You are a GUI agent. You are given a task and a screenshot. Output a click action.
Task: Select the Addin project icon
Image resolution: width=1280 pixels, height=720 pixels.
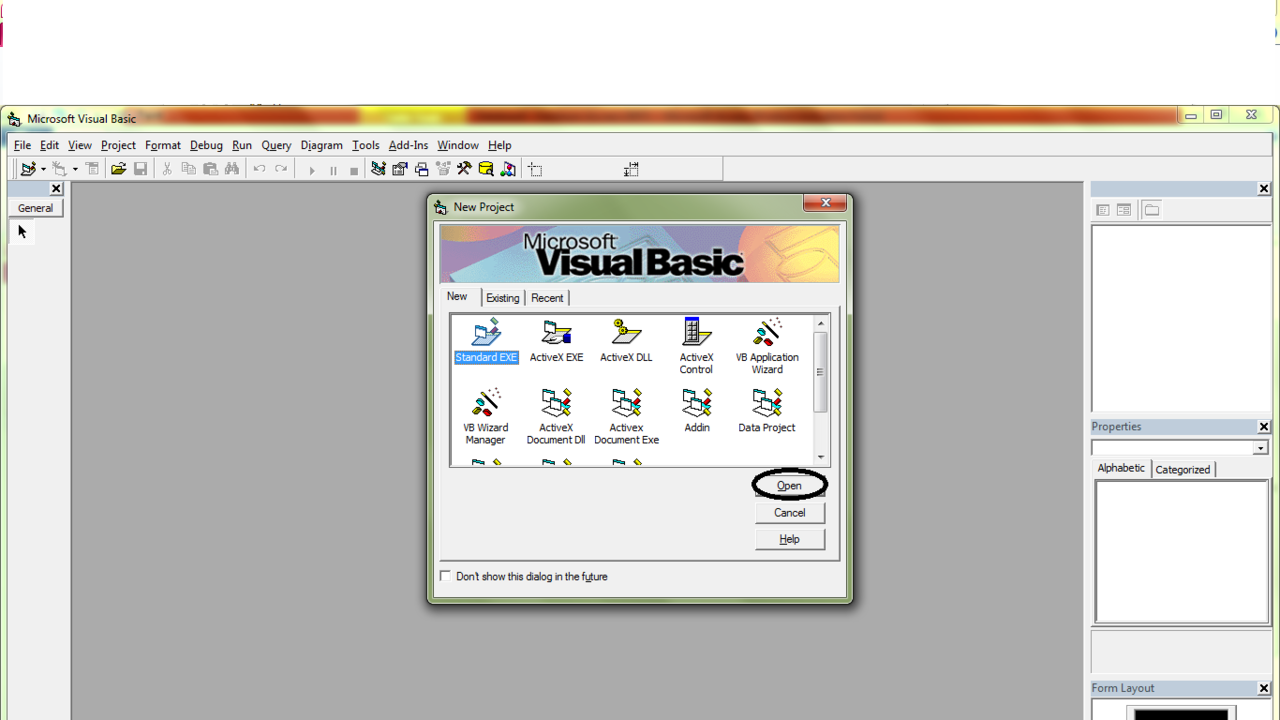click(x=696, y=411)
